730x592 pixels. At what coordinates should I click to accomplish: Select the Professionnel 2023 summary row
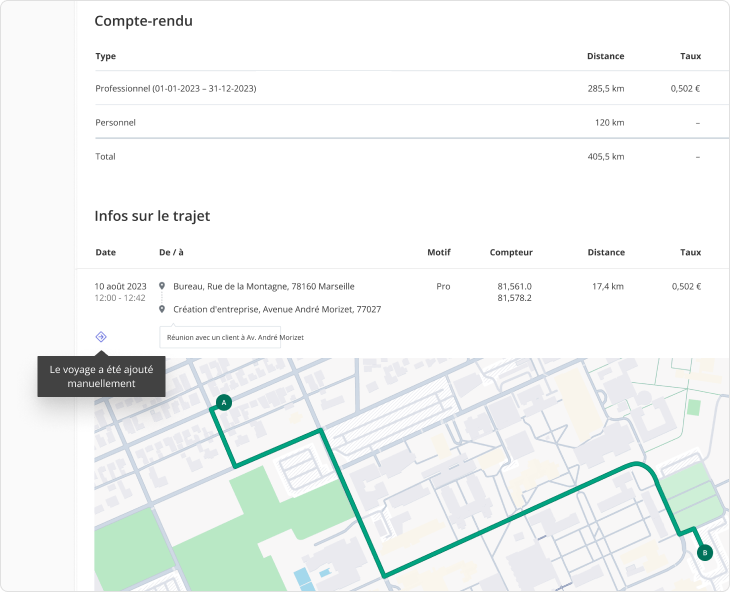pyautogui.click(x=176, y=89)
